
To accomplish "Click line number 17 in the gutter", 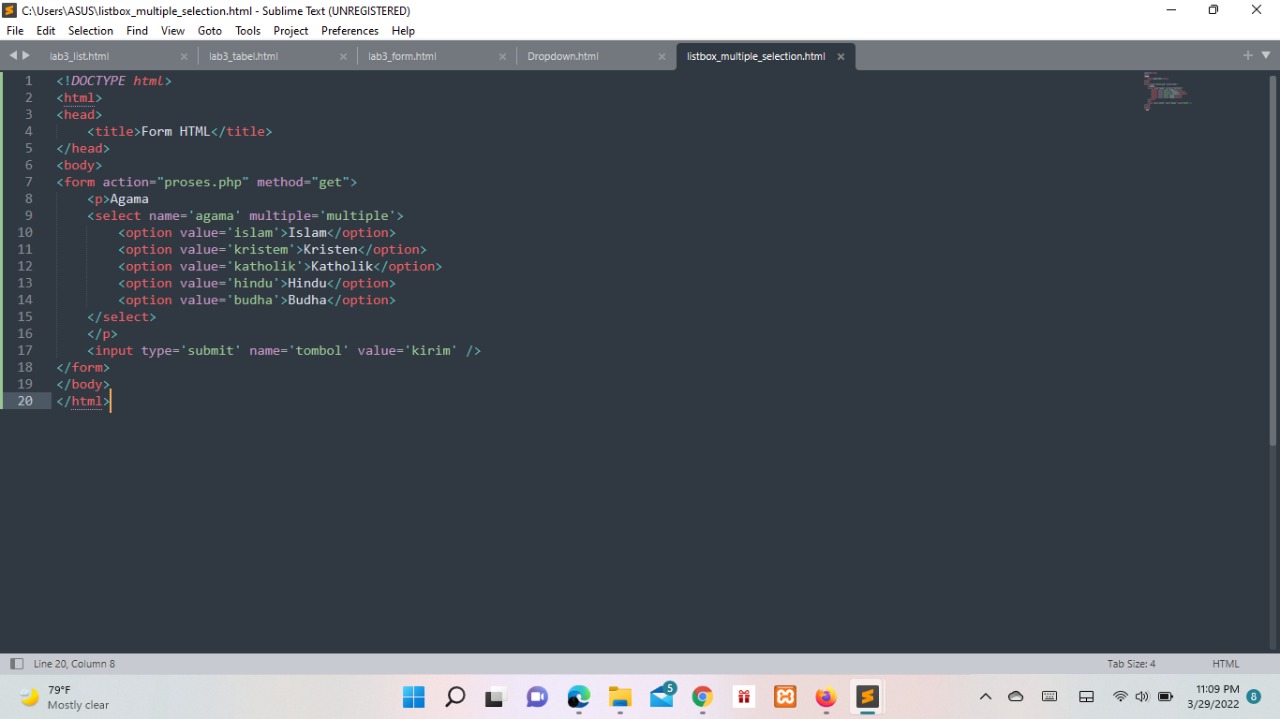I will coord(25,350).
